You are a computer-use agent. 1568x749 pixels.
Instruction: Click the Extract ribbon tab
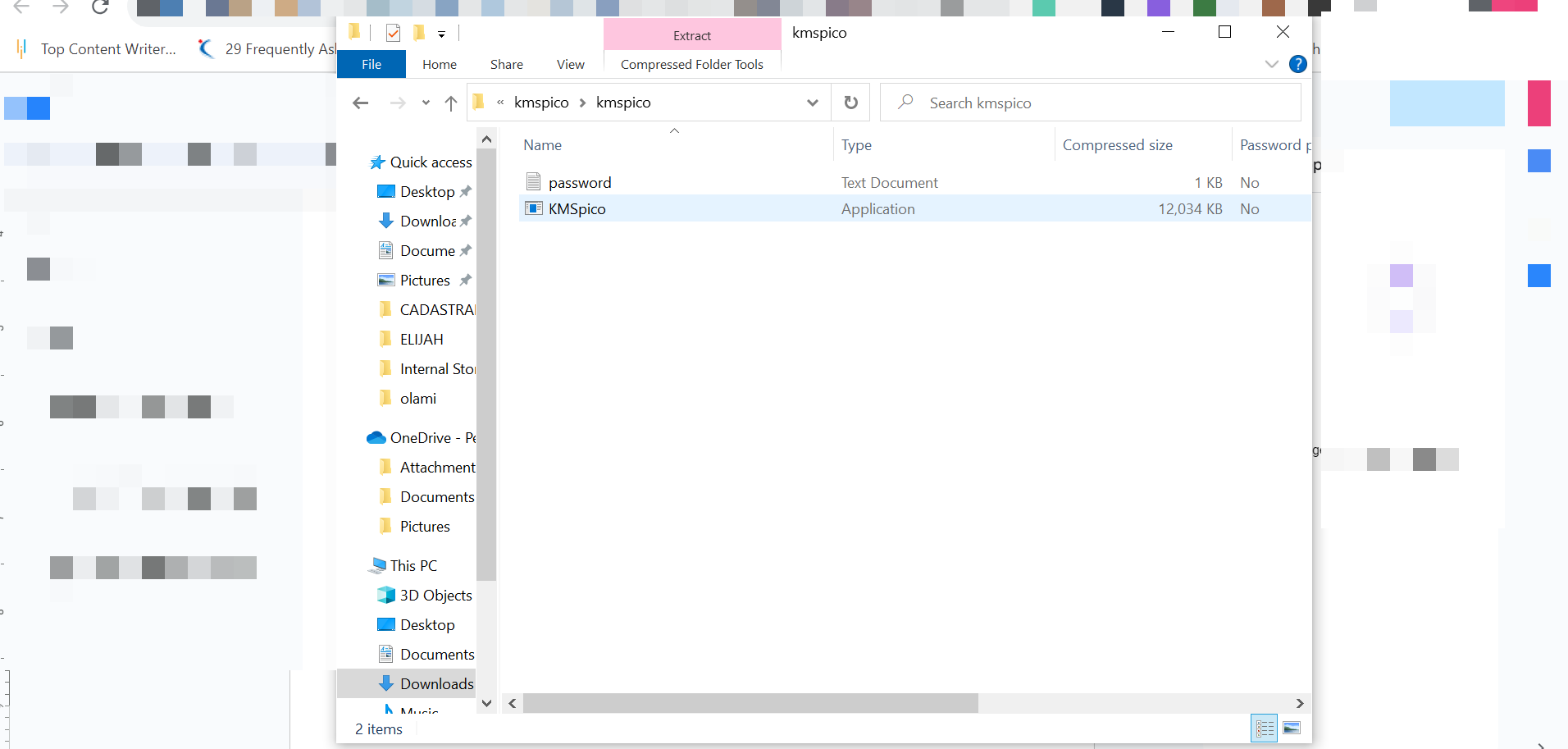[x=691, y=35]
